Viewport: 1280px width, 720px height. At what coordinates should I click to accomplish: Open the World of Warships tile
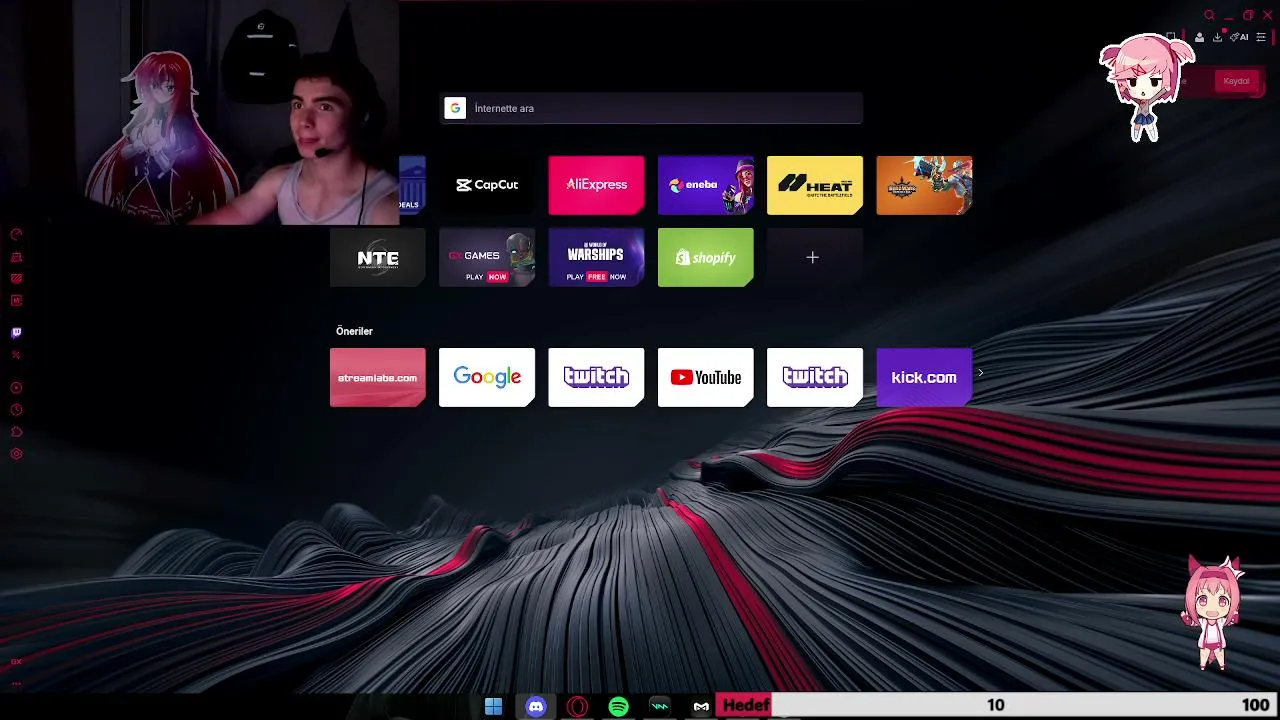pos(596,257)
